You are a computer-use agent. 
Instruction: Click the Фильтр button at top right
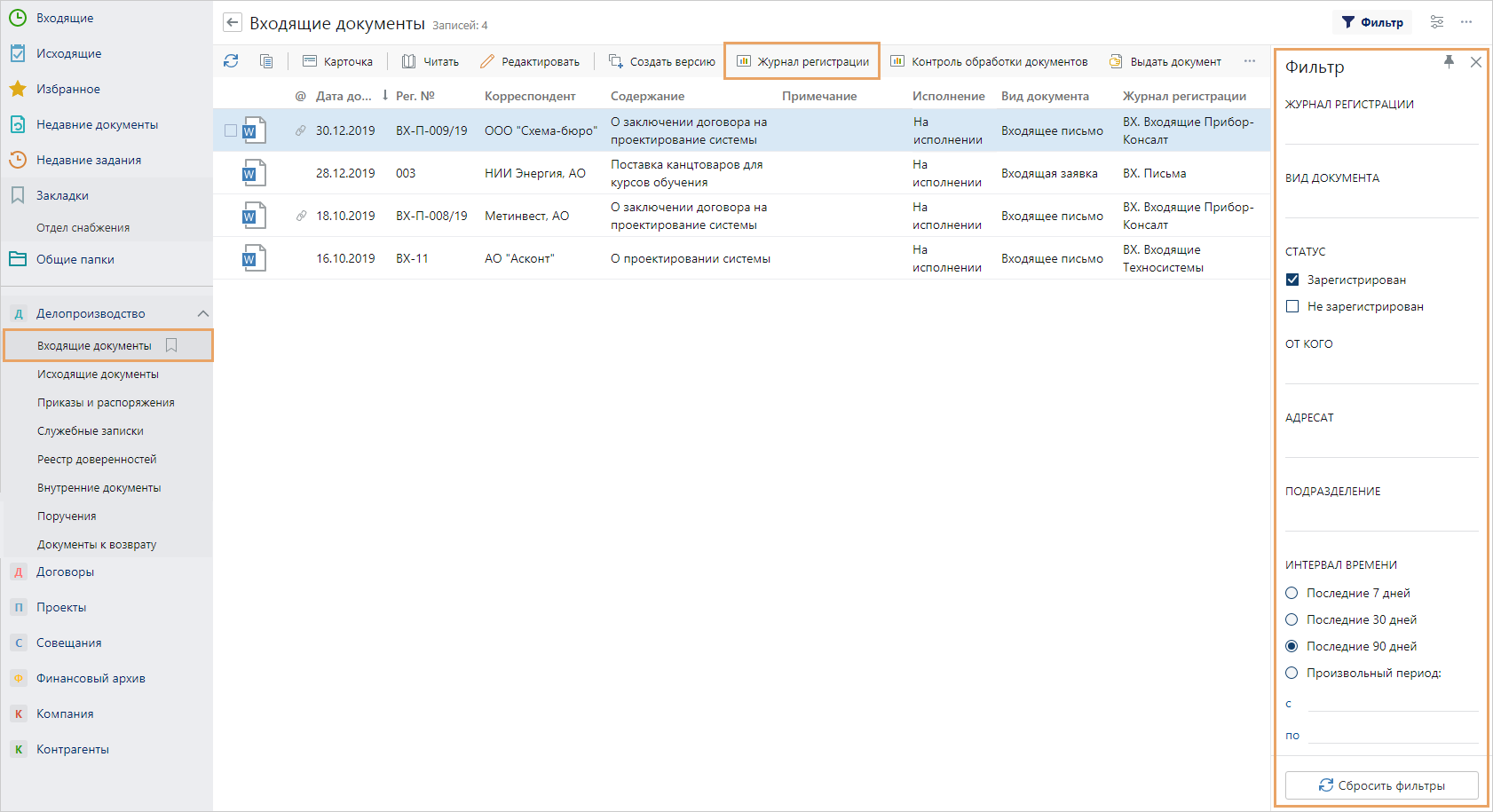tap(1371, 22)
